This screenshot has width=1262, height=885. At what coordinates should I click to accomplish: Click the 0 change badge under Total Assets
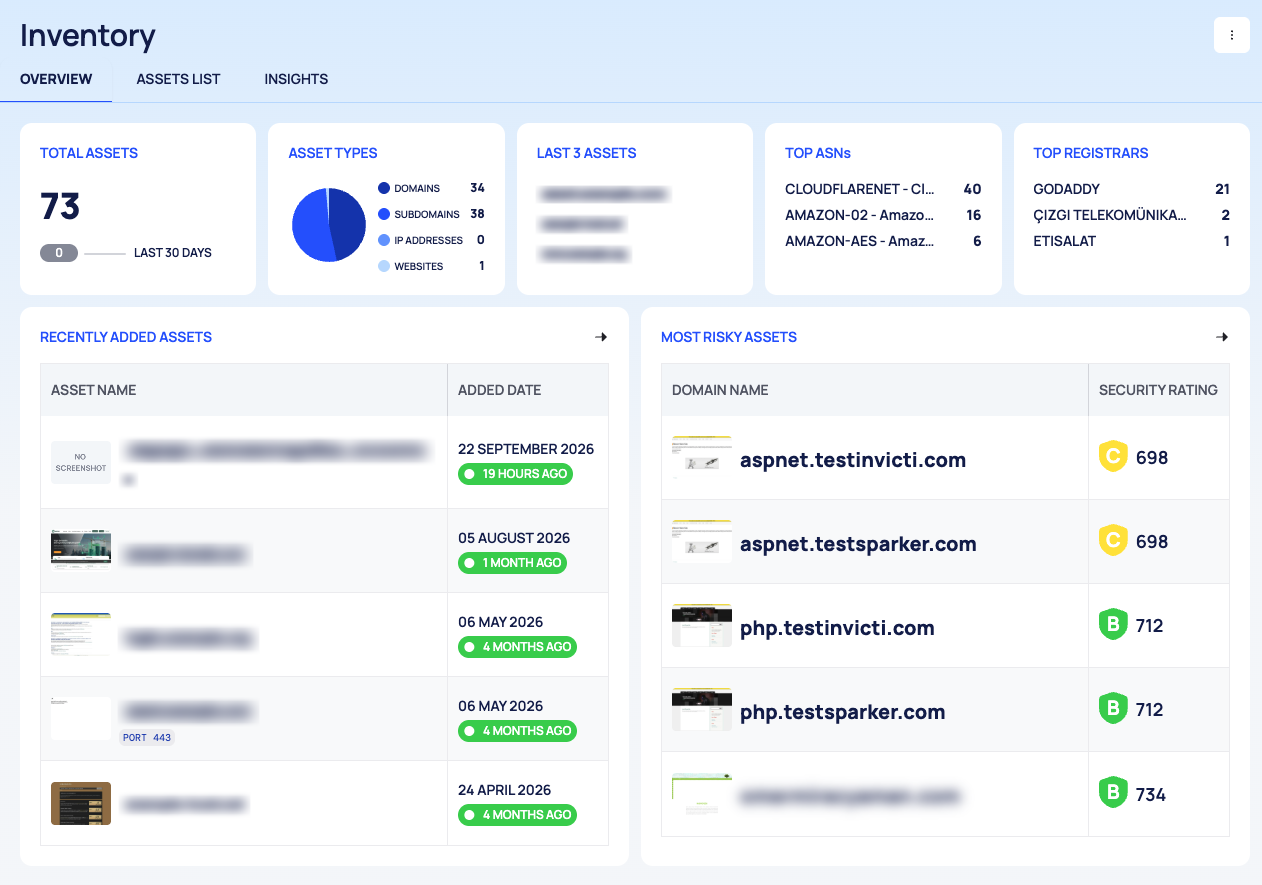point(59,253)
